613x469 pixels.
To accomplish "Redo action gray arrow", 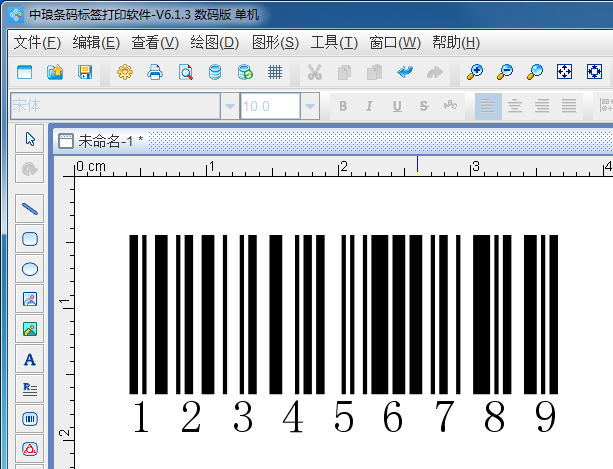I will point(434,72).
